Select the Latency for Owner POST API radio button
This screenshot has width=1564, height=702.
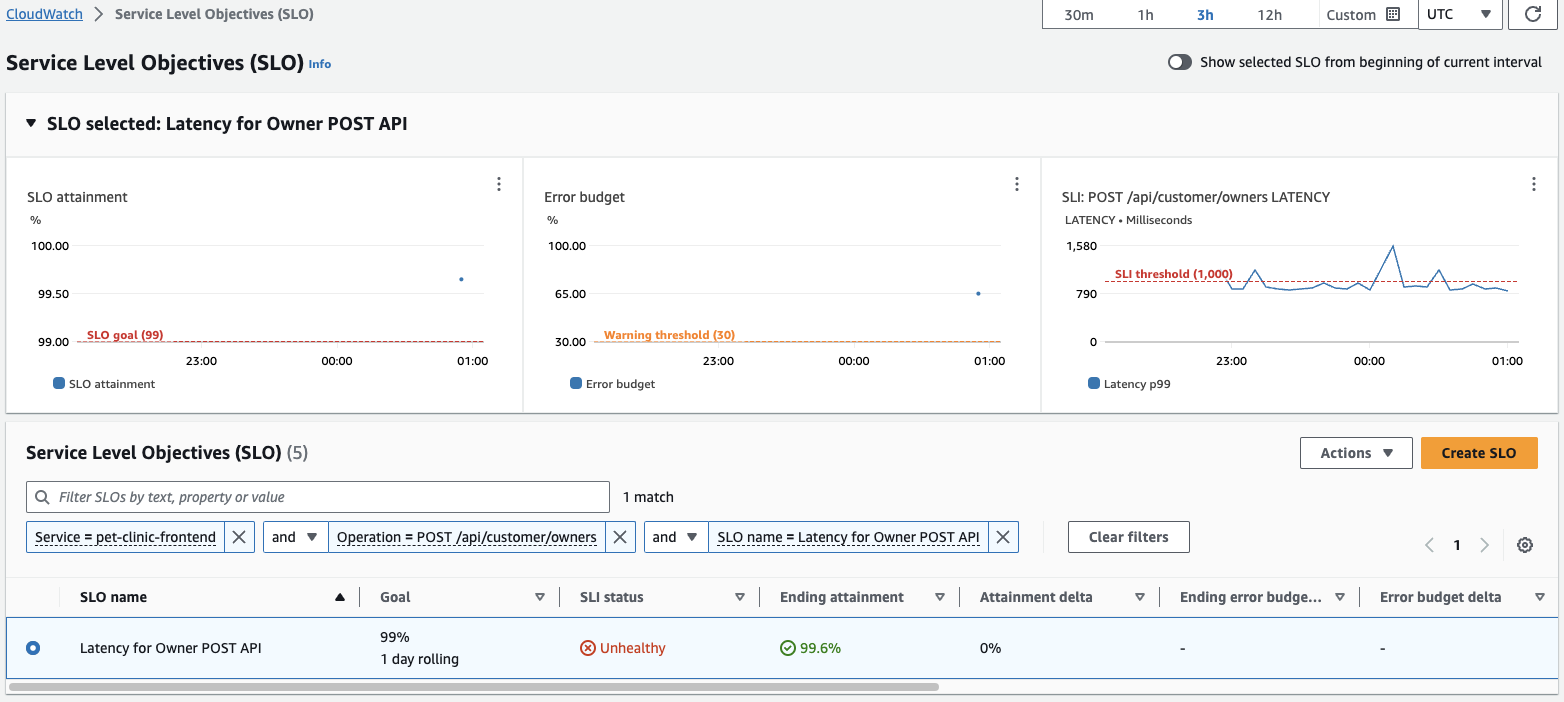click(x=33, y=648)
